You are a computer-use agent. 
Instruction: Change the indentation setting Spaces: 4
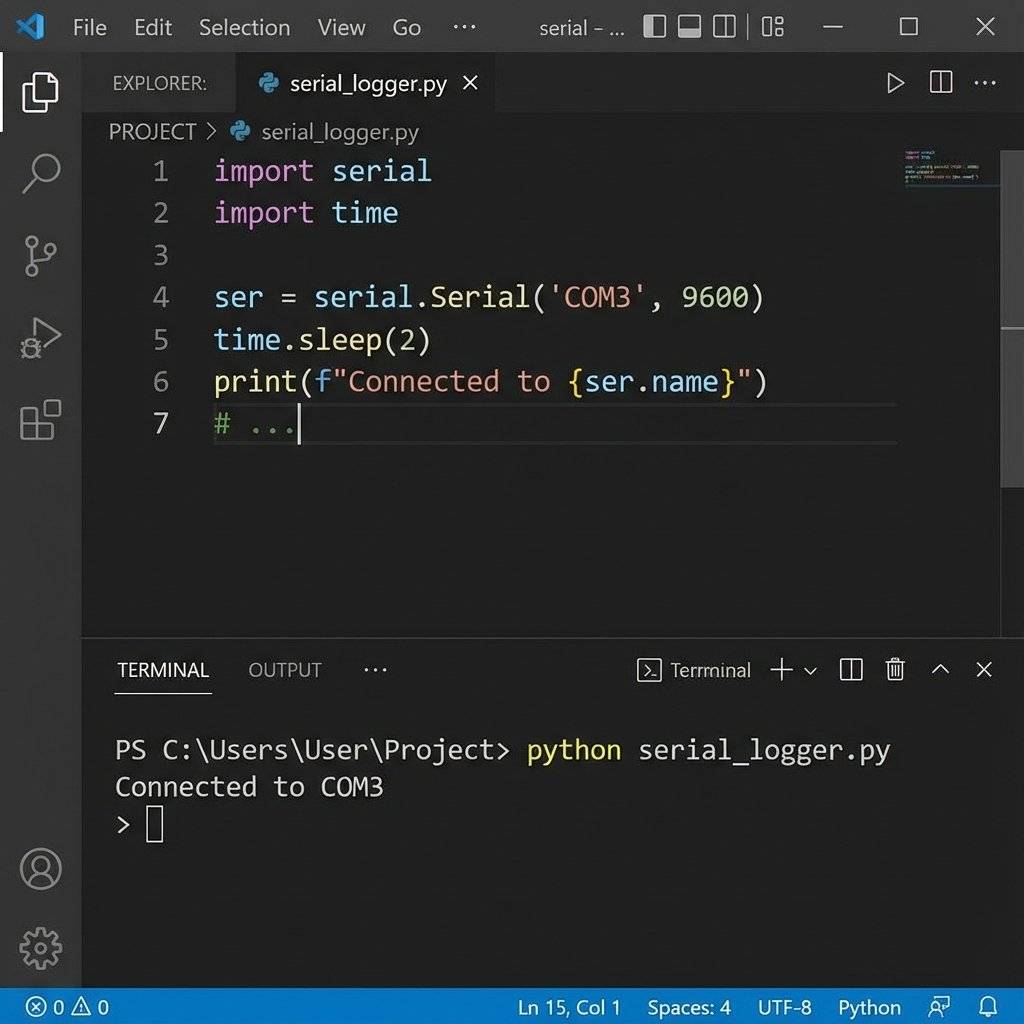689,1007
